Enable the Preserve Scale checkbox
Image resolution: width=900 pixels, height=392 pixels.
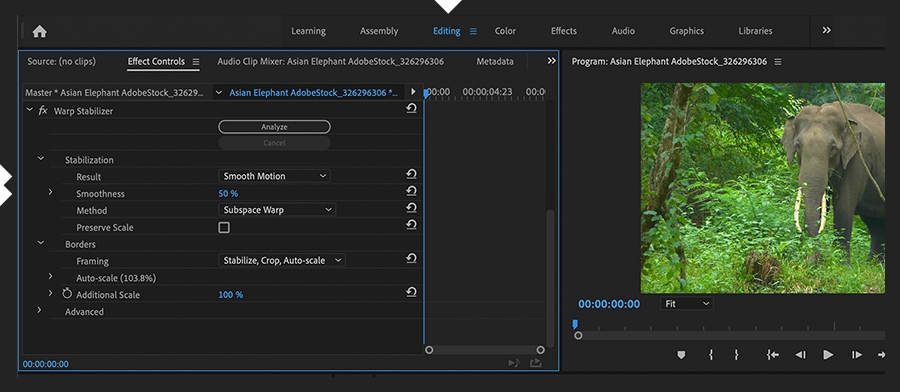pyautogui.click(x=224, y=227)
